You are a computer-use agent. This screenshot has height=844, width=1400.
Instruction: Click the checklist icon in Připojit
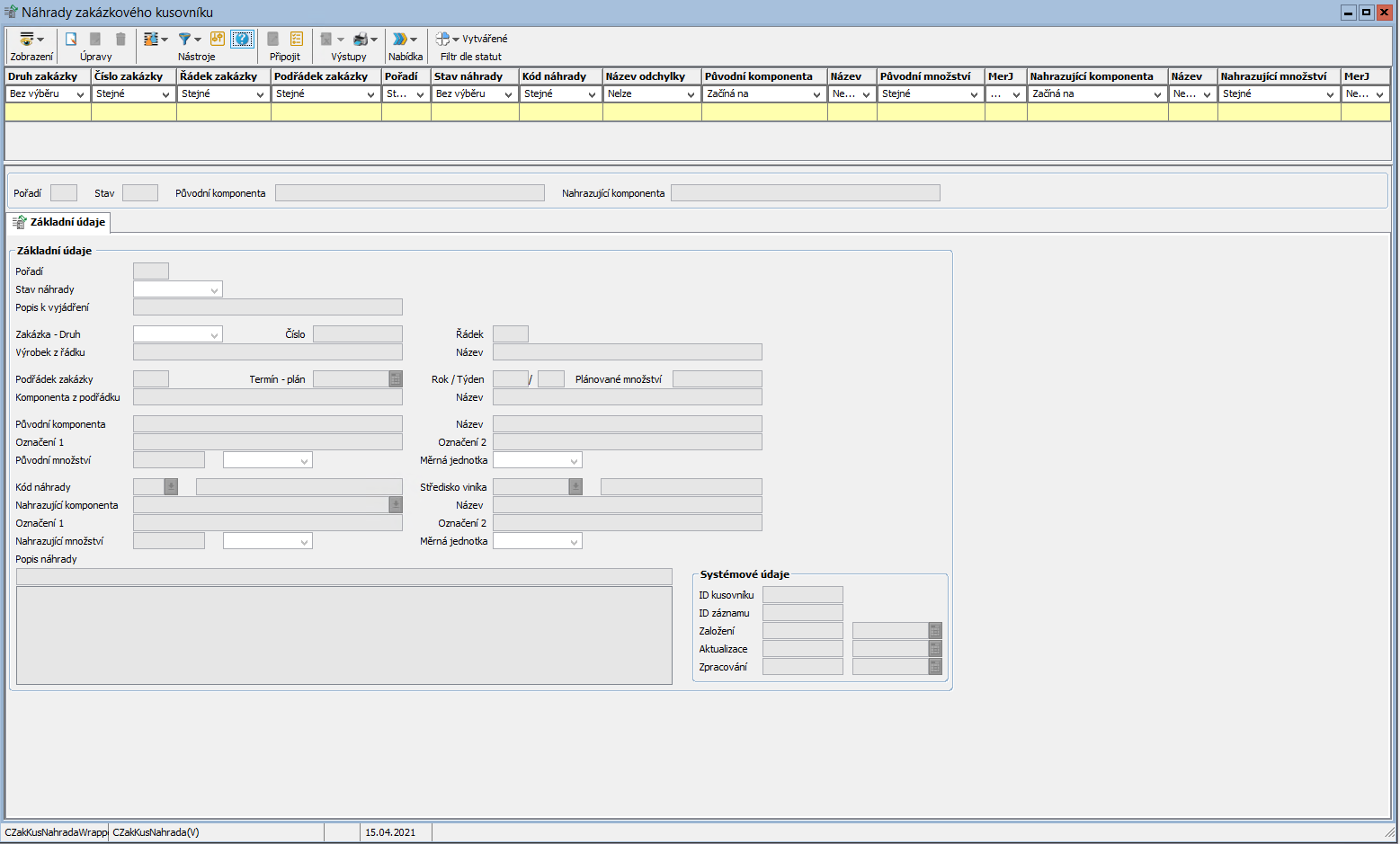click(297, 40)
